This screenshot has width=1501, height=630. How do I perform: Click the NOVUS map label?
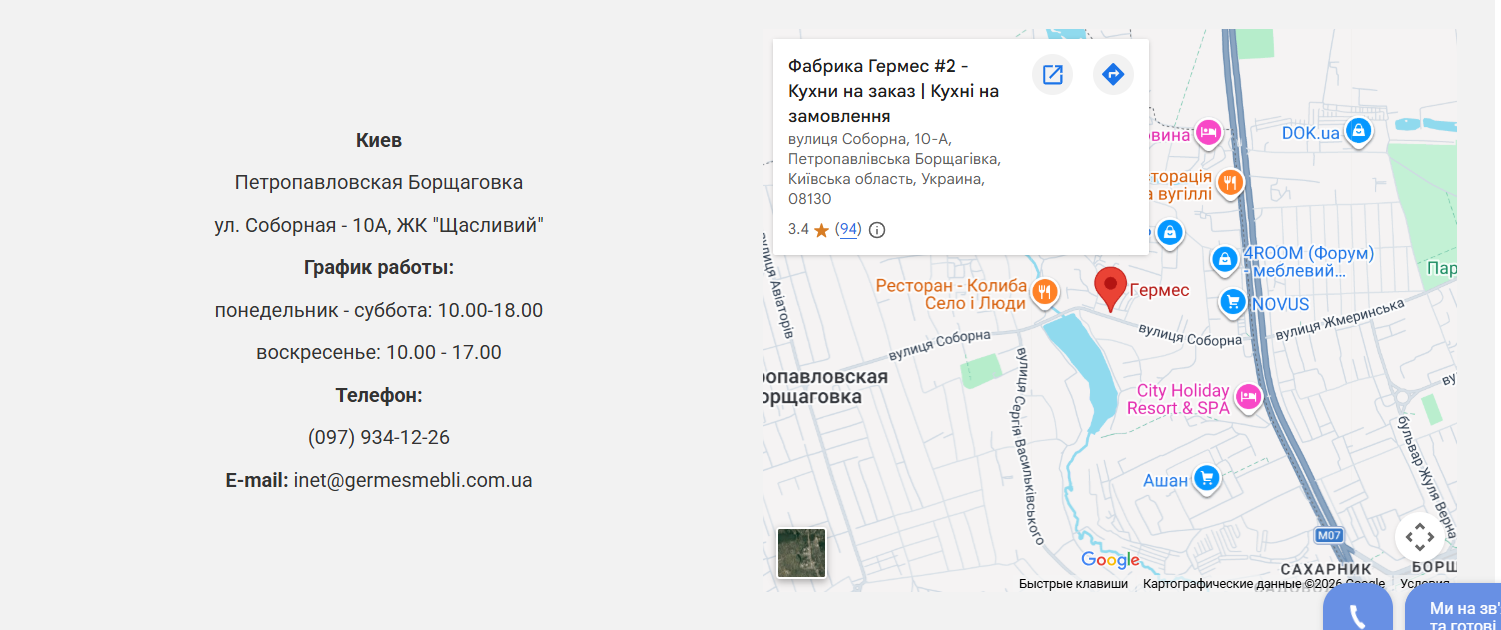1280,304
